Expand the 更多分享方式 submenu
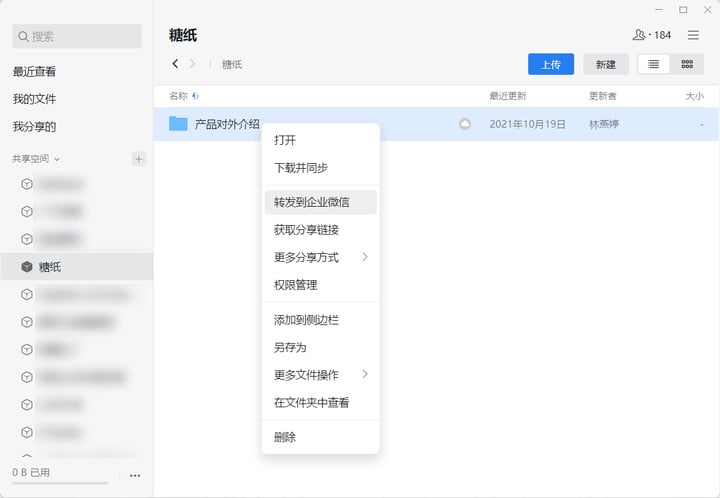Viewport: 720px width, 498px height. tap(321, 257)
